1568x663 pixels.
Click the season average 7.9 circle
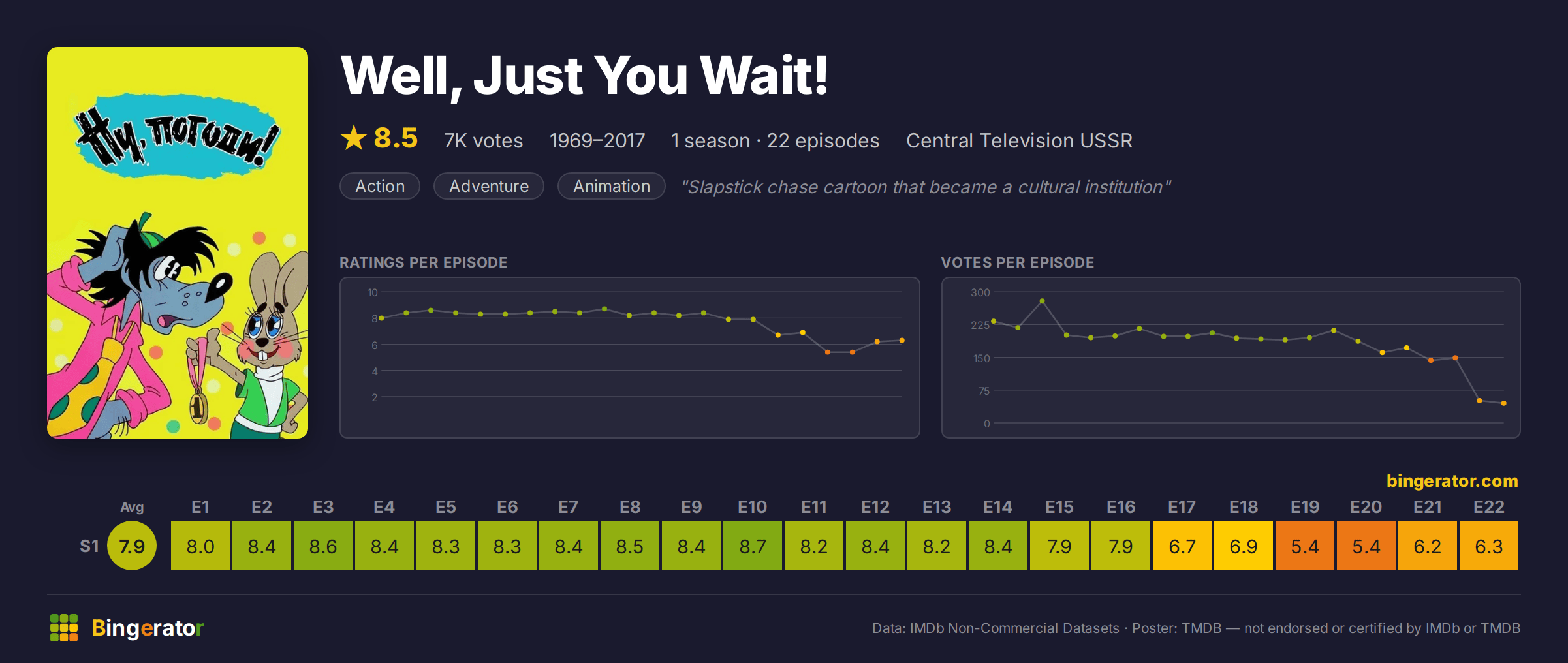132,546
